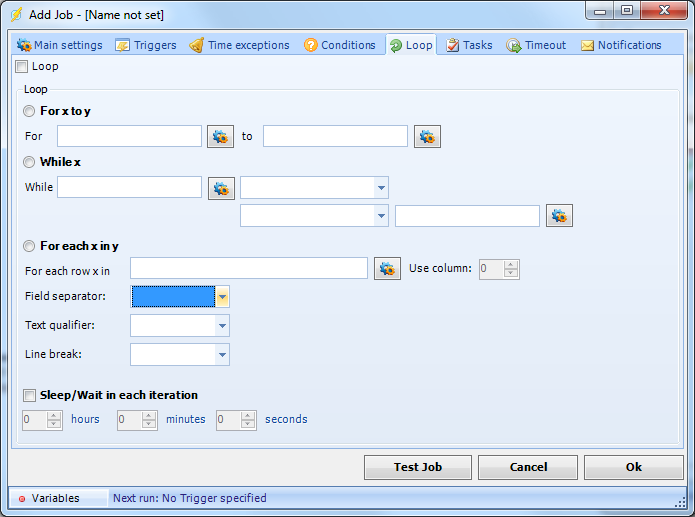Click variable picker icon next to While field

[x=221, y=188]
